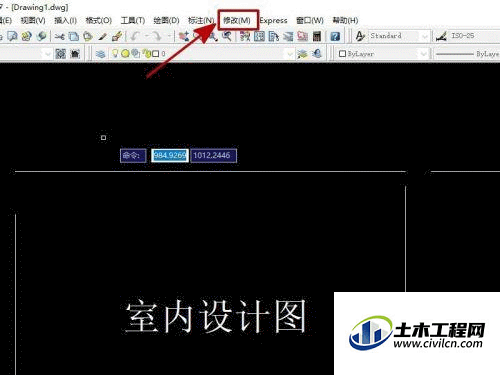Expand the layer list dropdown arrow
This screenshot has width=500, height=375.
click(290, 54)
